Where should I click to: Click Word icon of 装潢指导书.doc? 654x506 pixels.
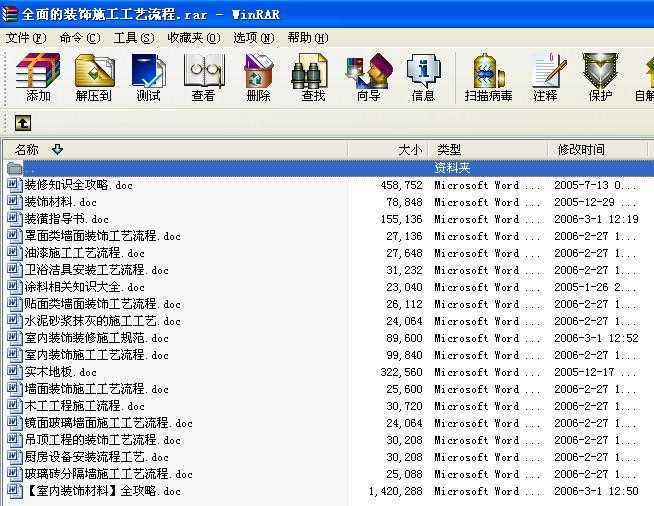14,219
